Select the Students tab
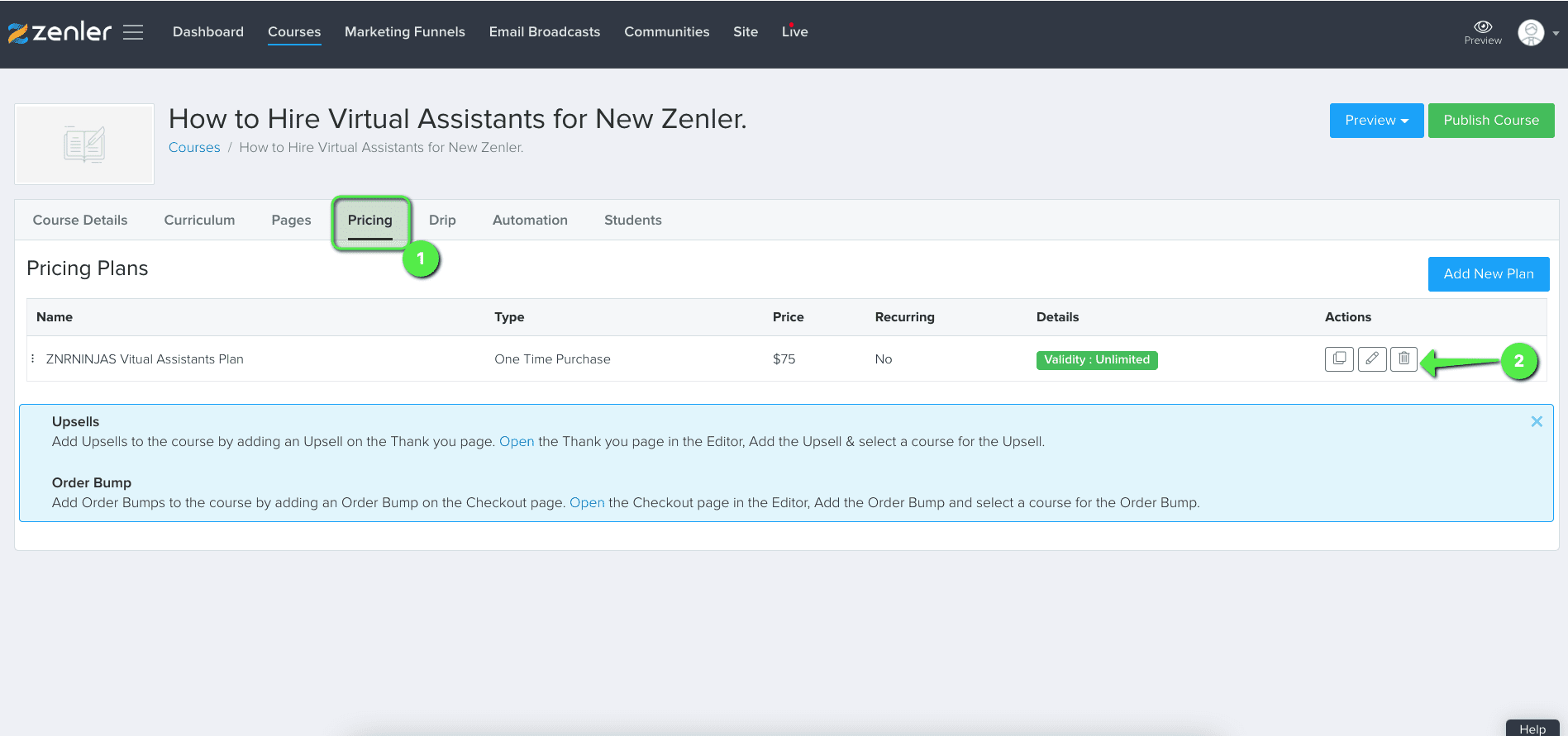The width and height of the screenshot is (1568, 736). (x=632, y=221)
